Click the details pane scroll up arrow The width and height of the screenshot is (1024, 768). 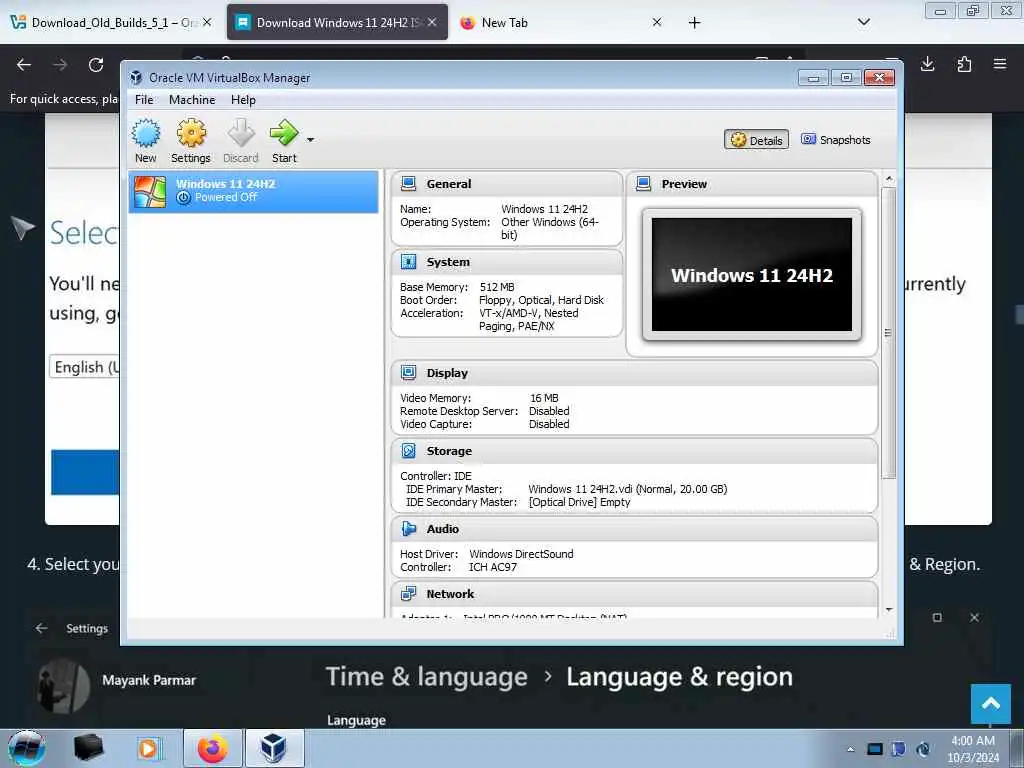(889, 179)
